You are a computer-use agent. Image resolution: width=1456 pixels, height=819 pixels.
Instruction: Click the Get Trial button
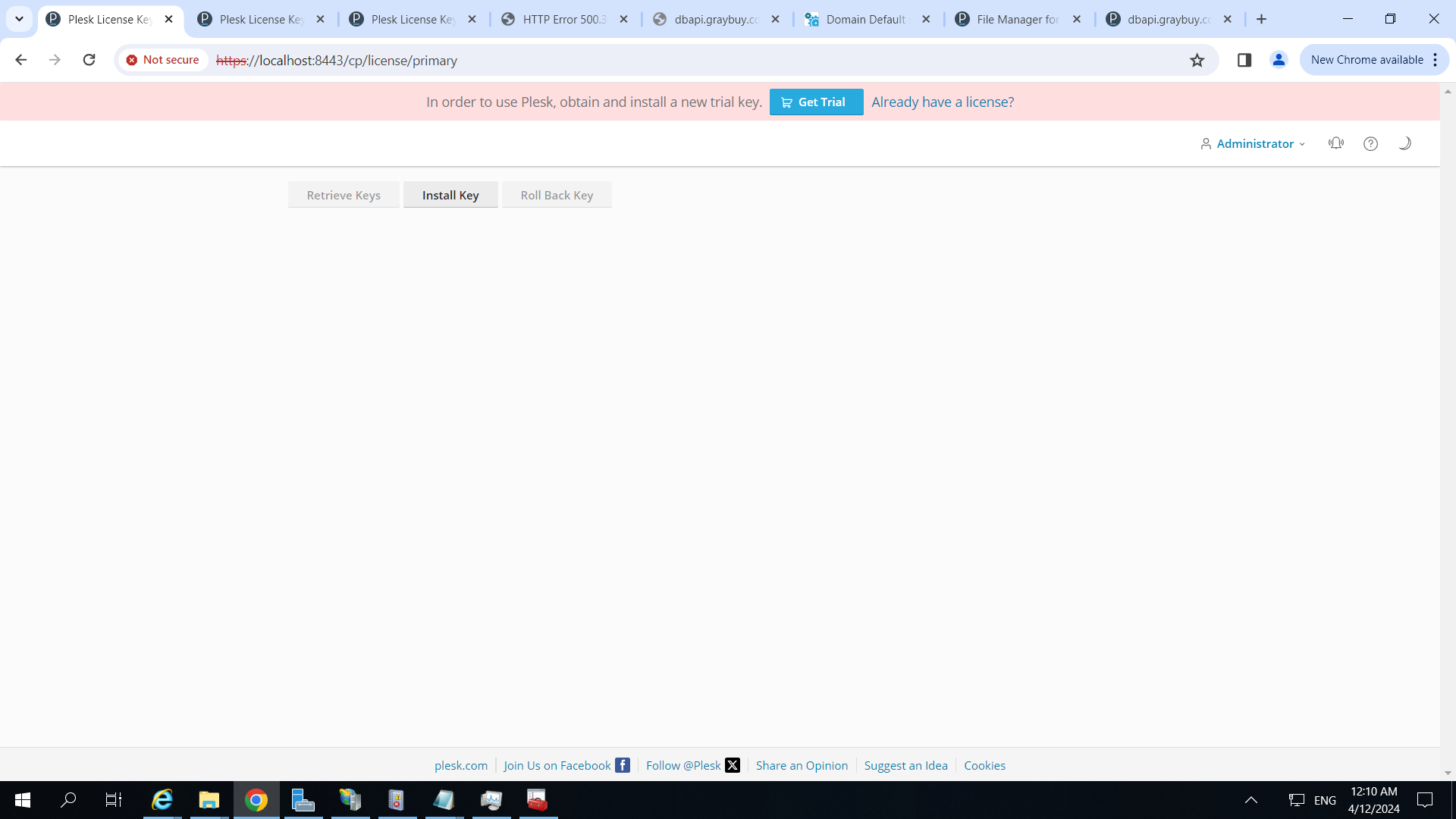coord(816,102)
